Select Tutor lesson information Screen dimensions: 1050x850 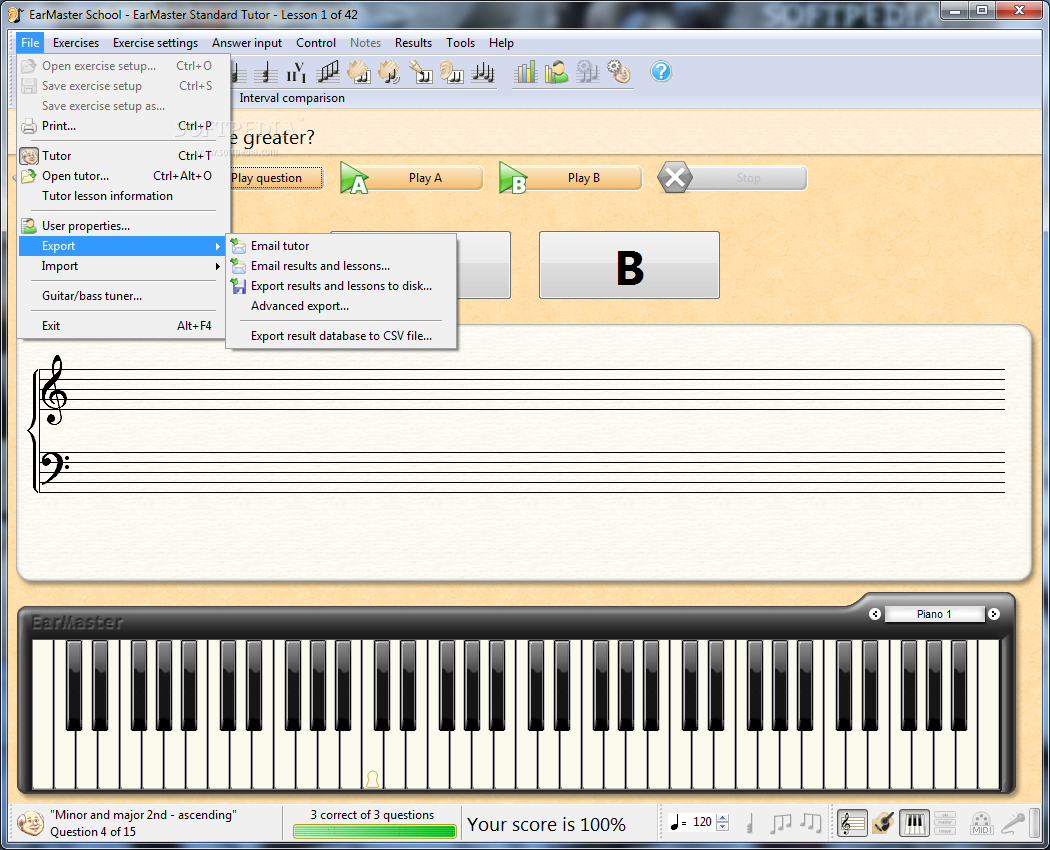pyautogui.click(x=121, y=196)
